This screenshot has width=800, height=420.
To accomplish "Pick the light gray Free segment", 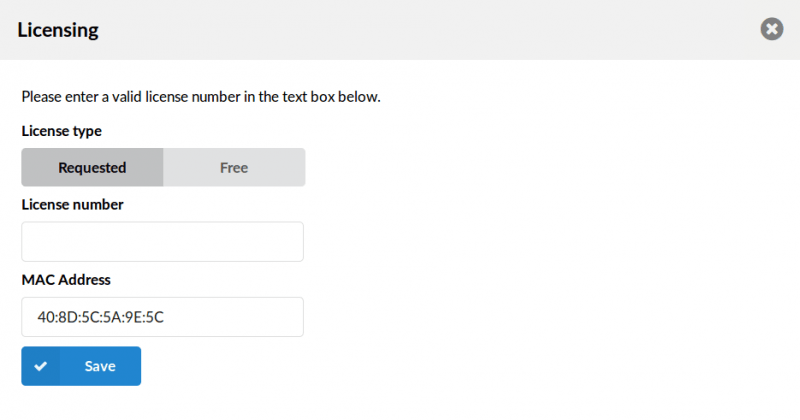I will tap(234, 167).
